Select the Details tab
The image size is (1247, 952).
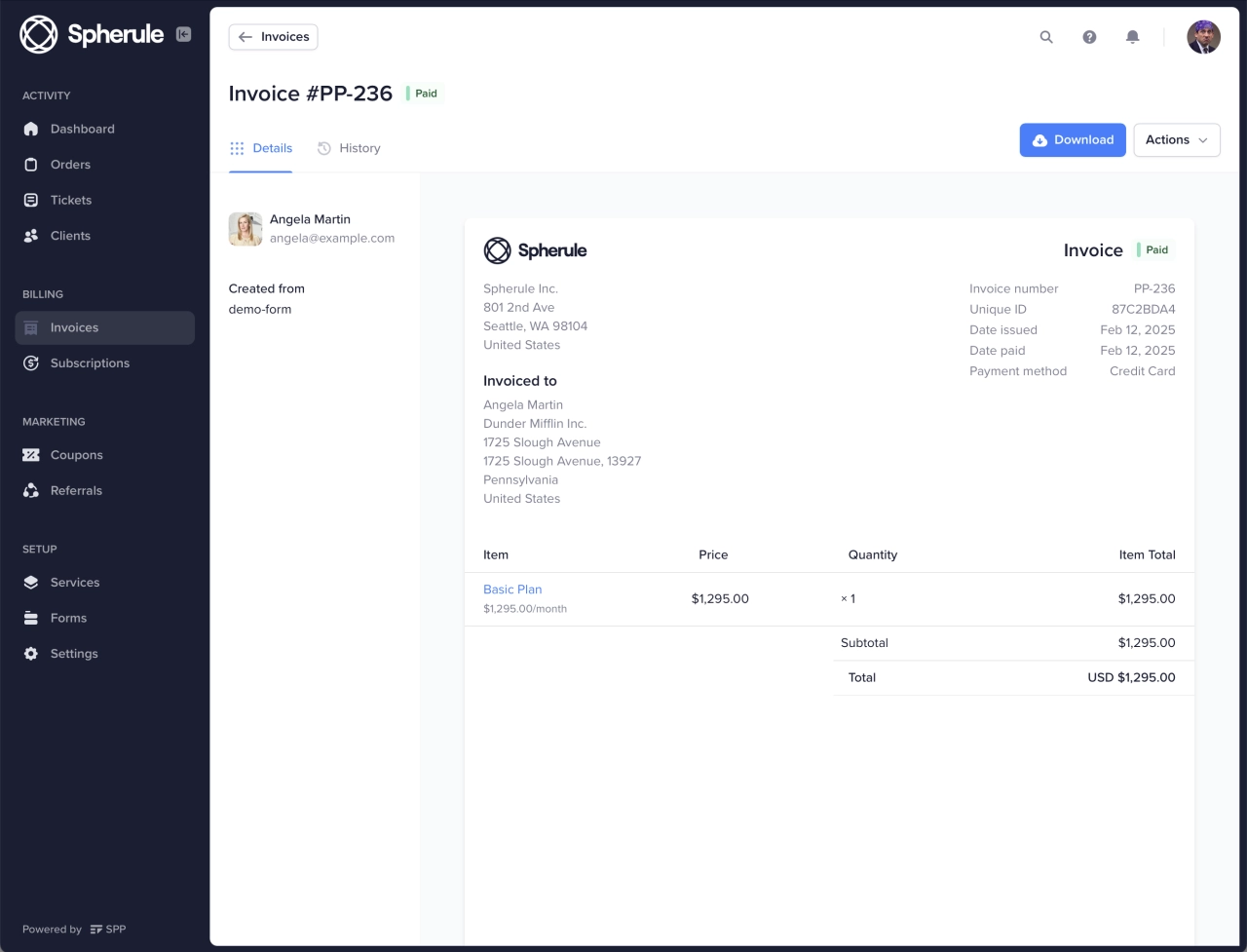(x=261, y=148)
